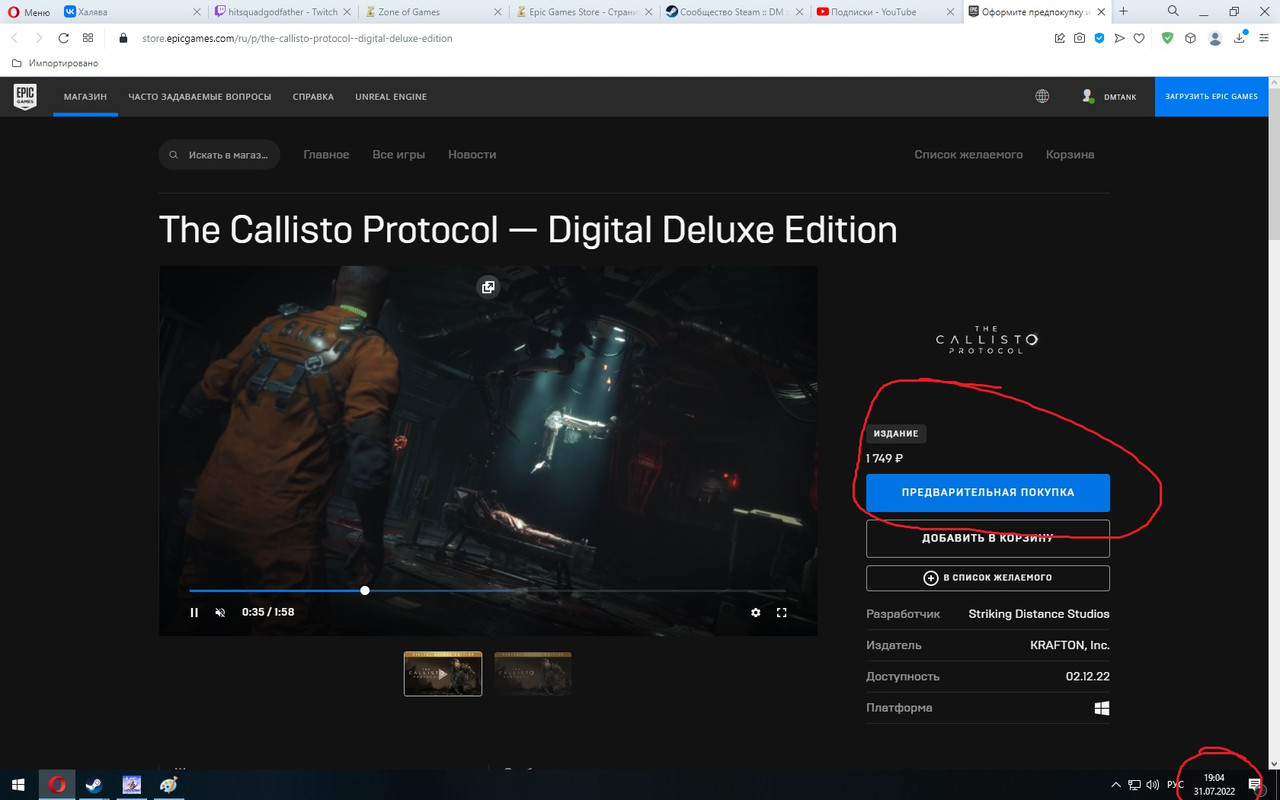
Task: Open extensions cube icon
Action: [1190, 38]
